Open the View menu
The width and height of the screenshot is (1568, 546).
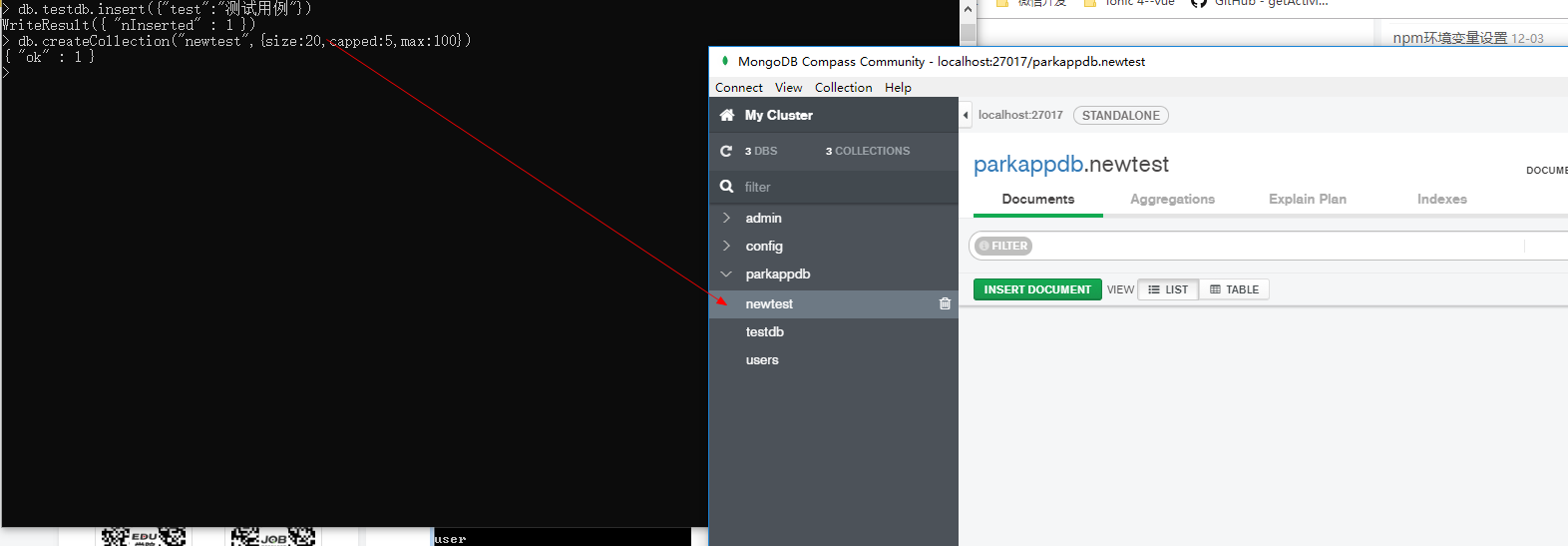click(x=789, y=88)
